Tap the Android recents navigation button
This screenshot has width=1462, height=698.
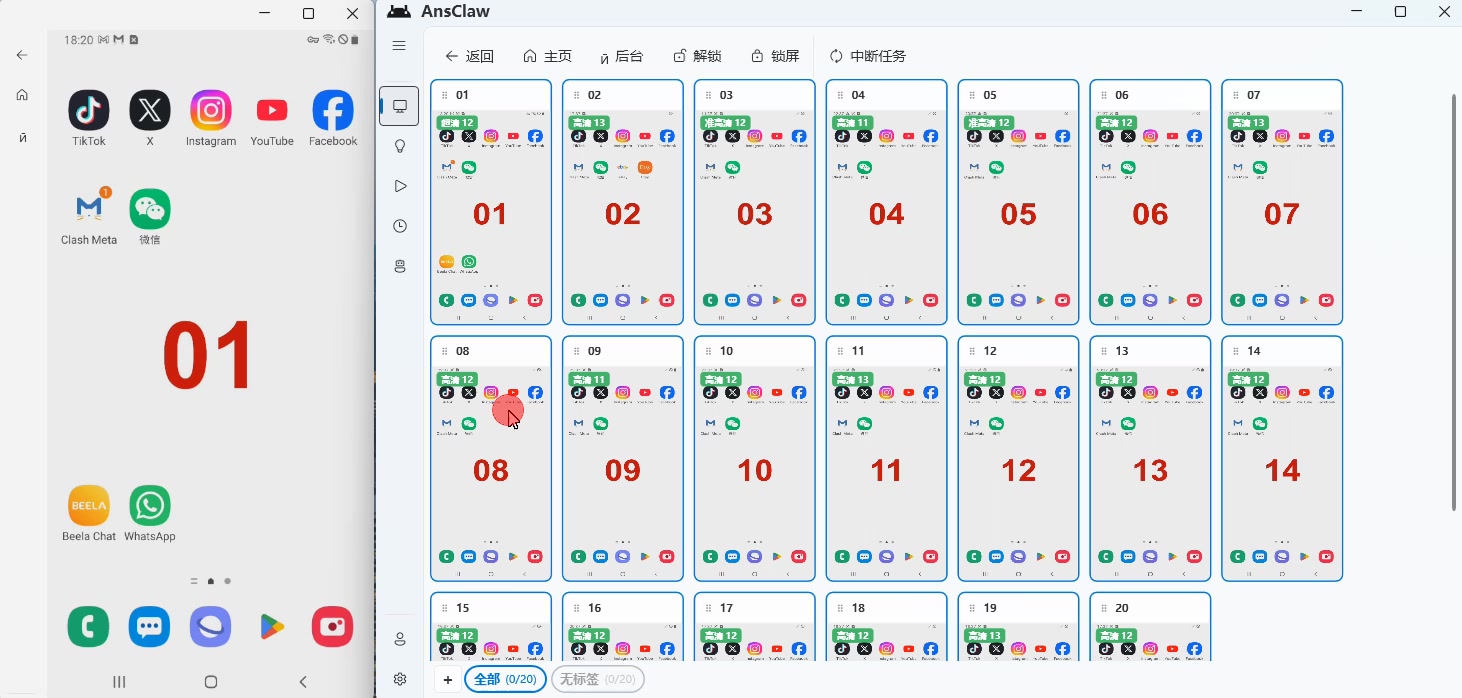click(119, 682)
